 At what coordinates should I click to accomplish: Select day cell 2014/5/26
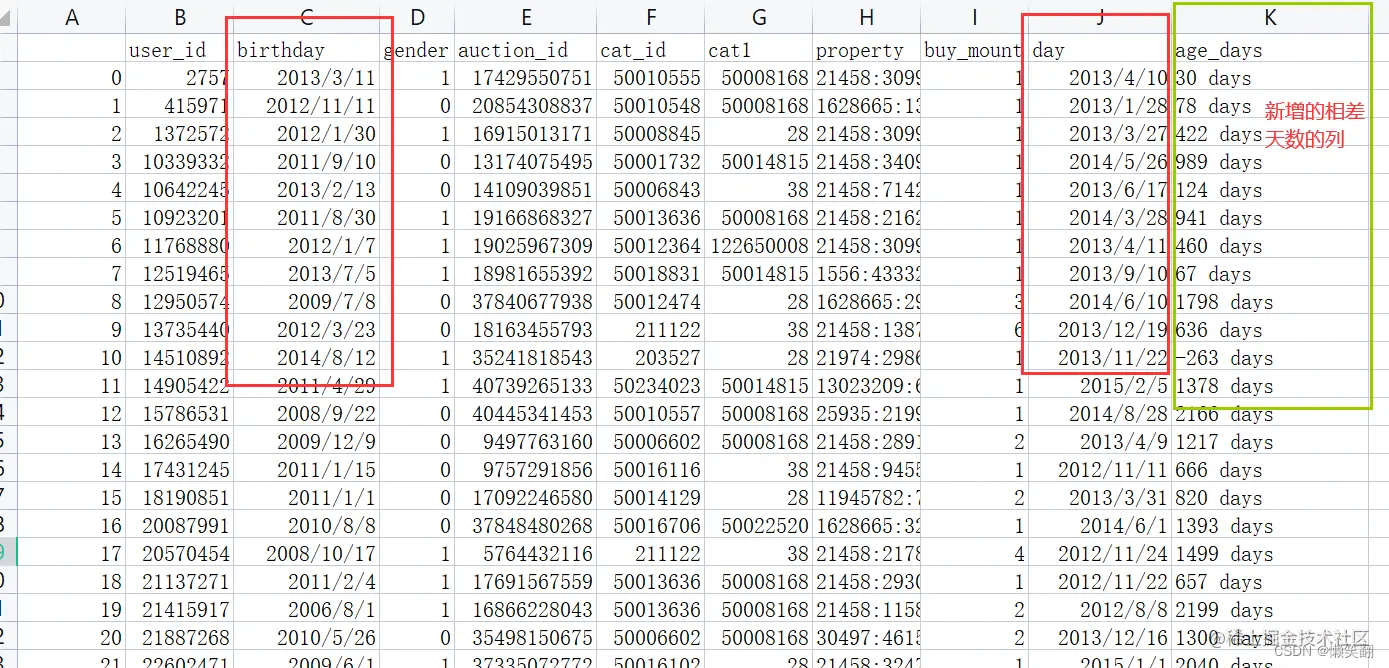(x=1100, y=162)
